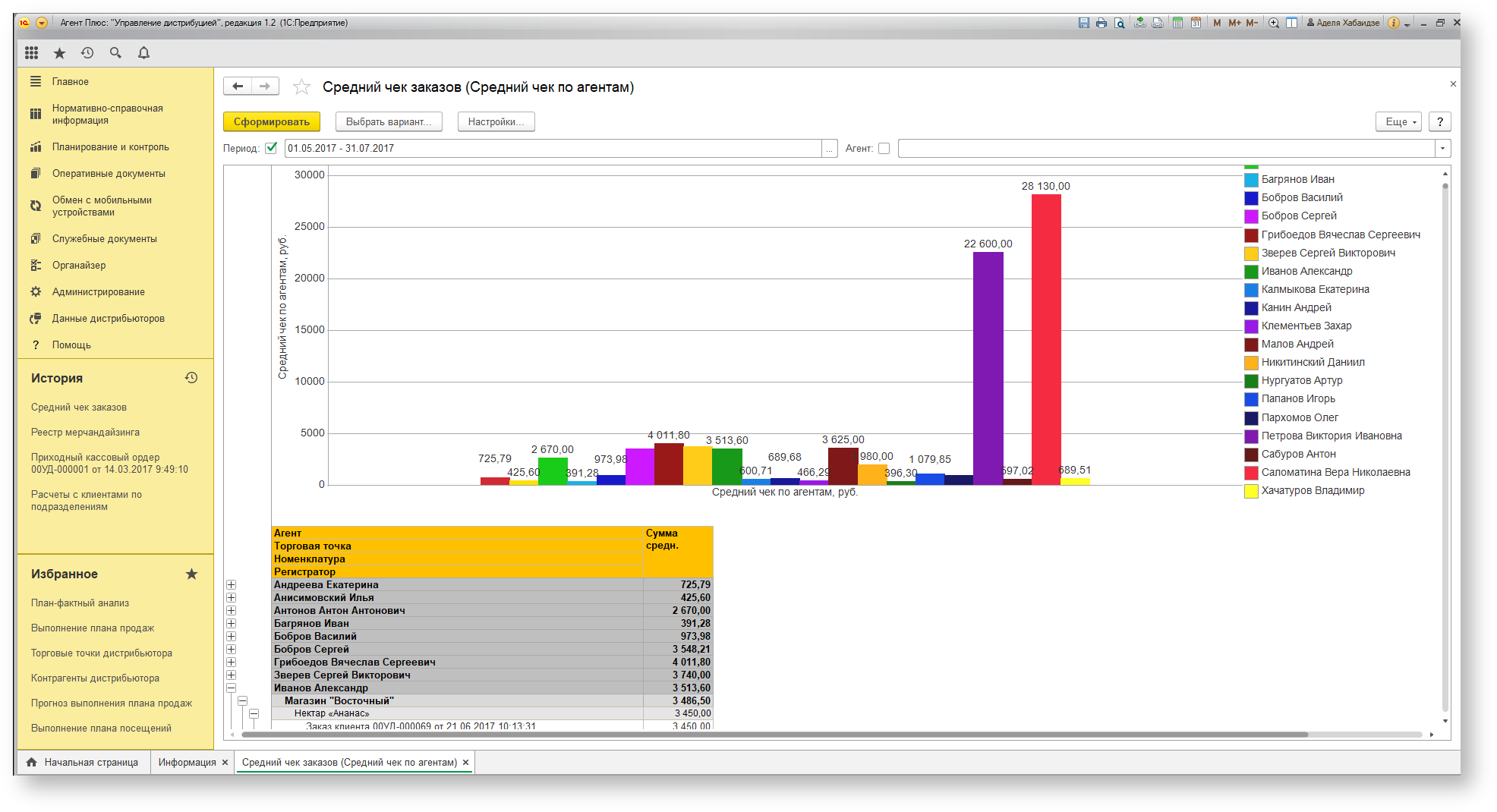Switch to the Начальная страница tab
This screenshot has width=1497, height=812.
coord(91,763)
